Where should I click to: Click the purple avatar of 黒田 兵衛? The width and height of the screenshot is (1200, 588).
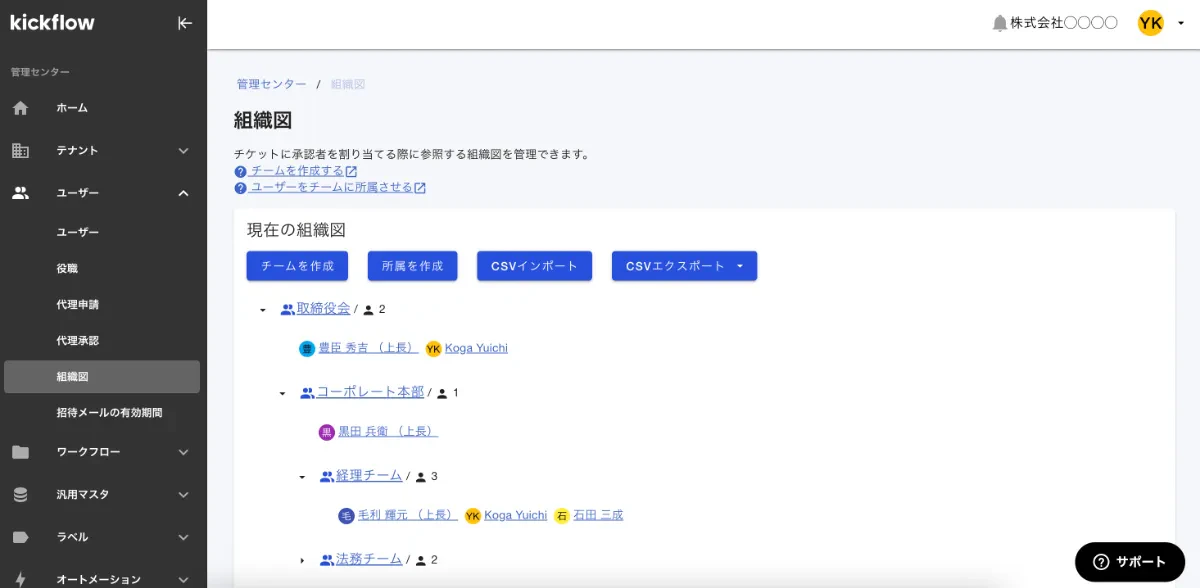coord(327,432)
